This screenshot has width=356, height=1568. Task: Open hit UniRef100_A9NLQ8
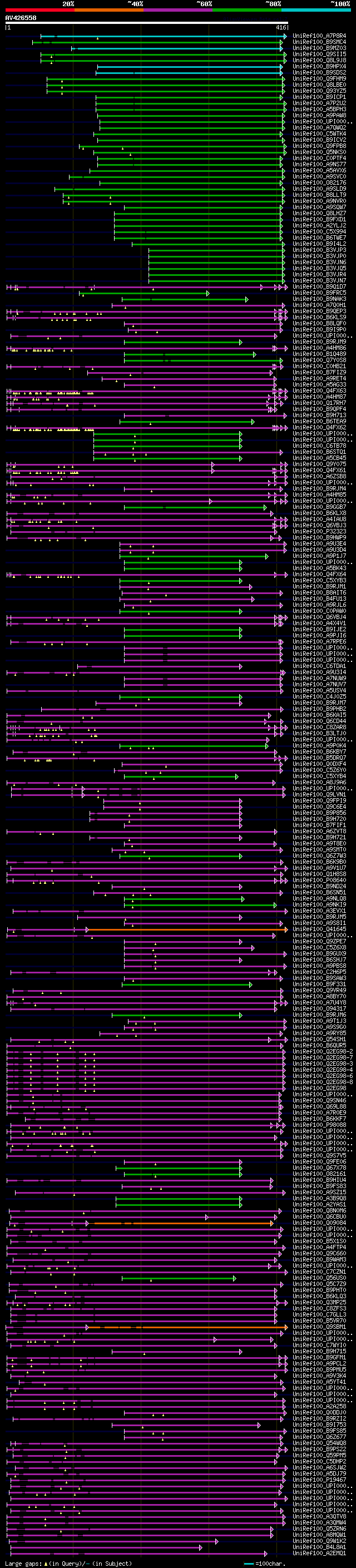point(319,899)
